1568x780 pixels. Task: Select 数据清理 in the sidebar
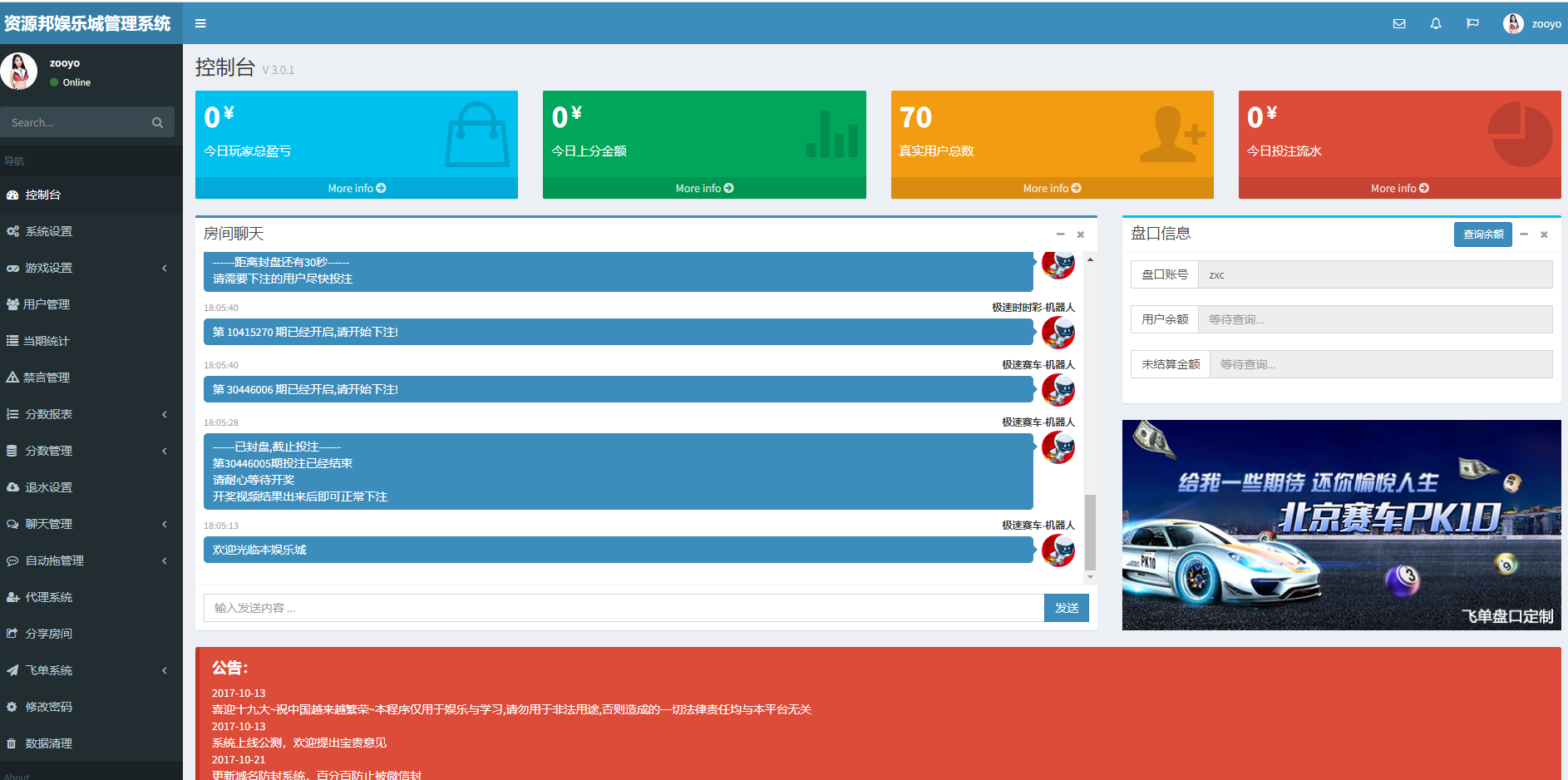tap(48, 743)
